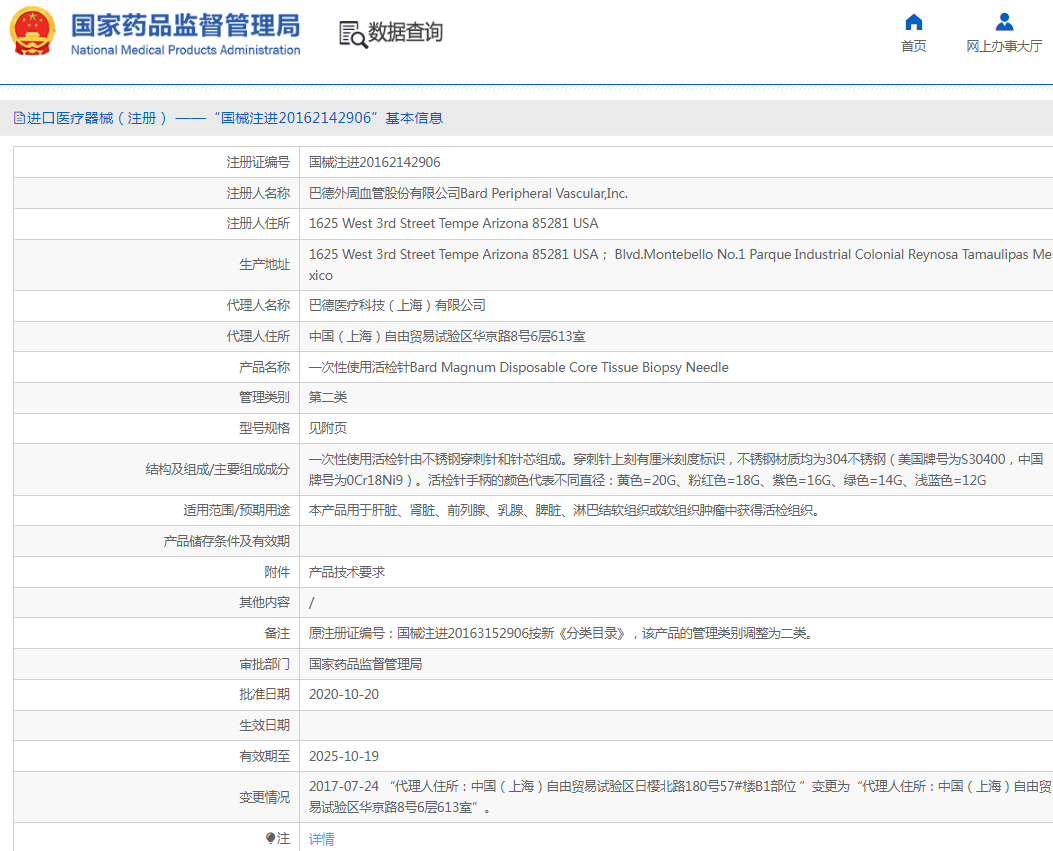Select the 见附页 value

coord(328,429)
